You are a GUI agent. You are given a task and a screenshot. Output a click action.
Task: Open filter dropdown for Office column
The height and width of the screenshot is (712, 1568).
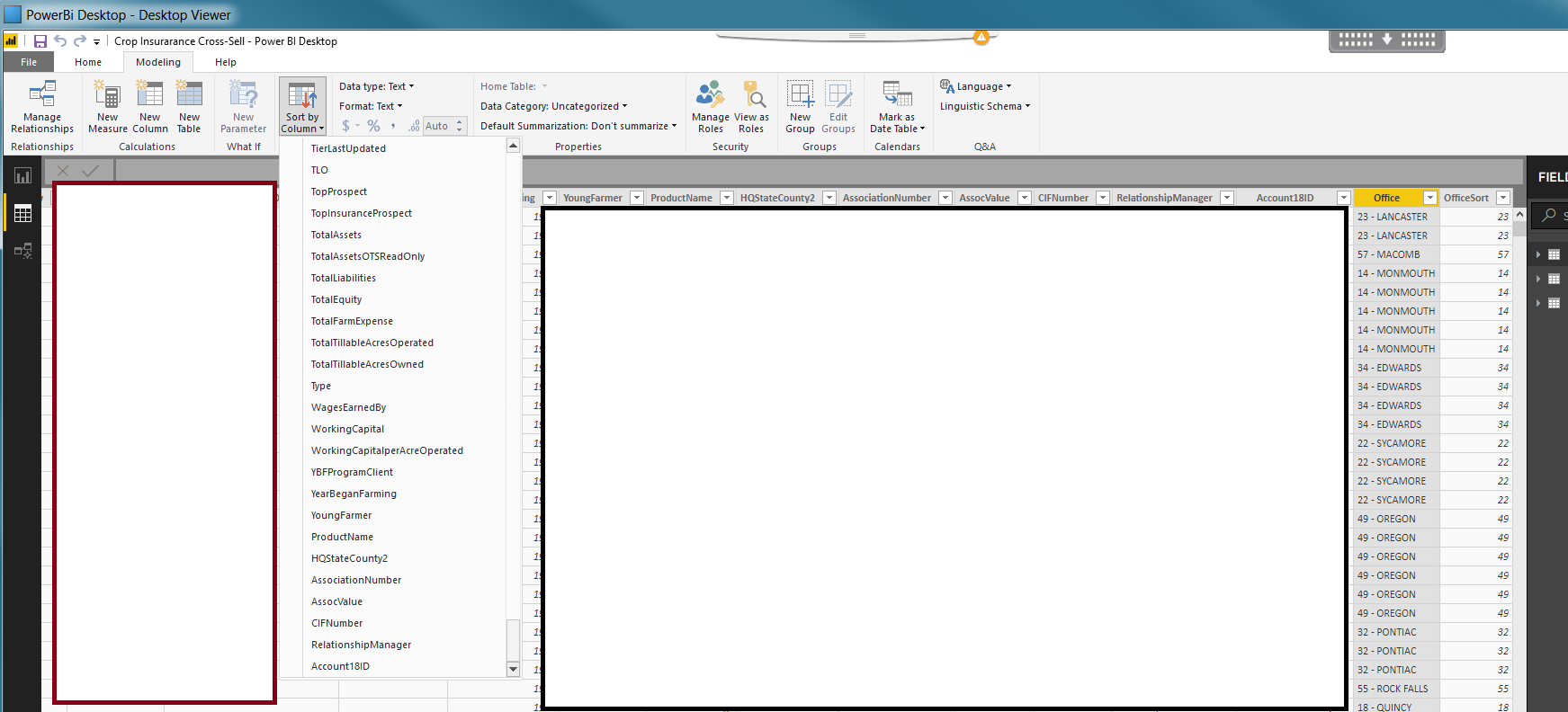click(1429, 198)
